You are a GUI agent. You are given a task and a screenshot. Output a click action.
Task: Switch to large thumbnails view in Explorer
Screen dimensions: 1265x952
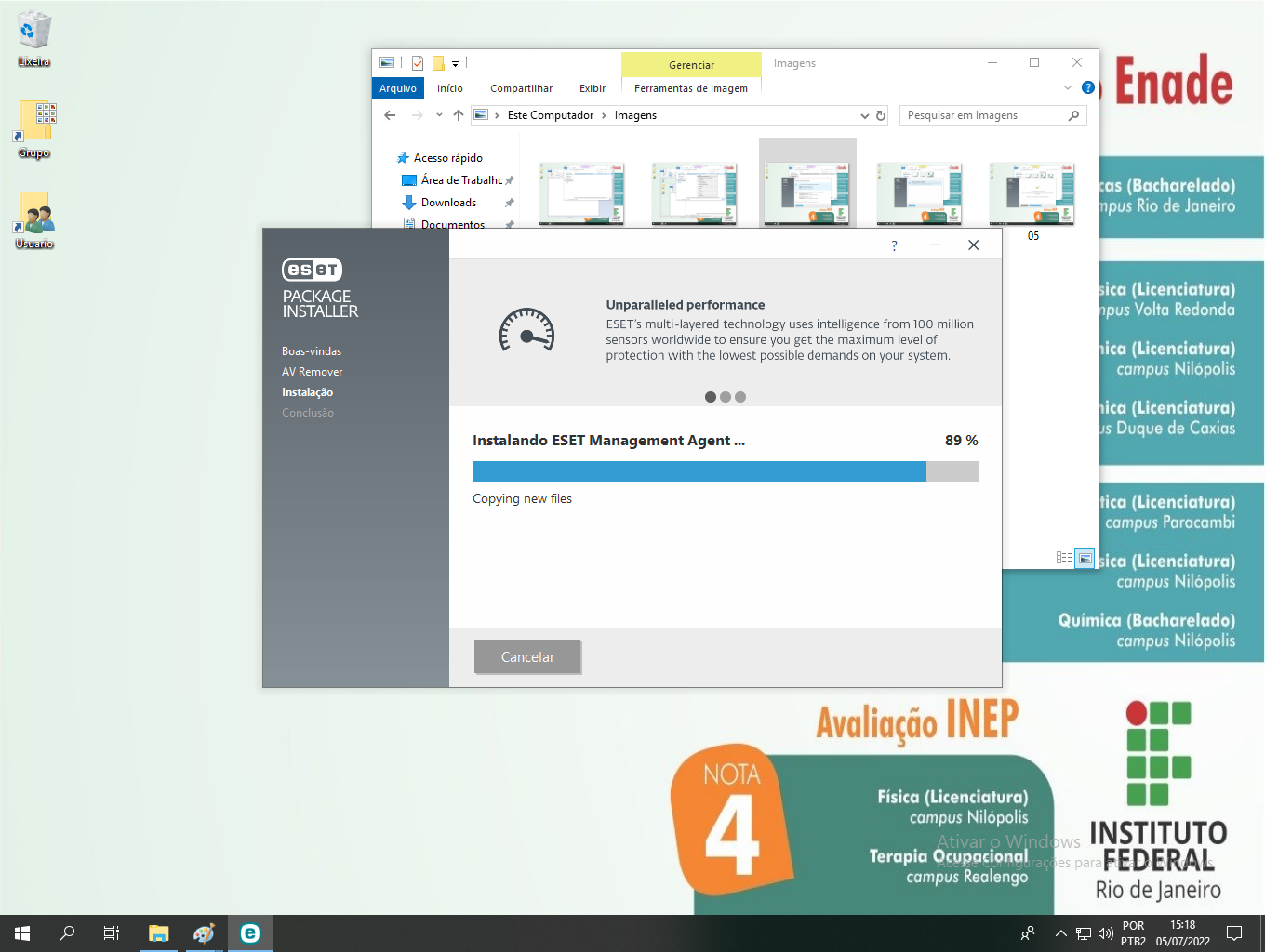(1085, 558)
